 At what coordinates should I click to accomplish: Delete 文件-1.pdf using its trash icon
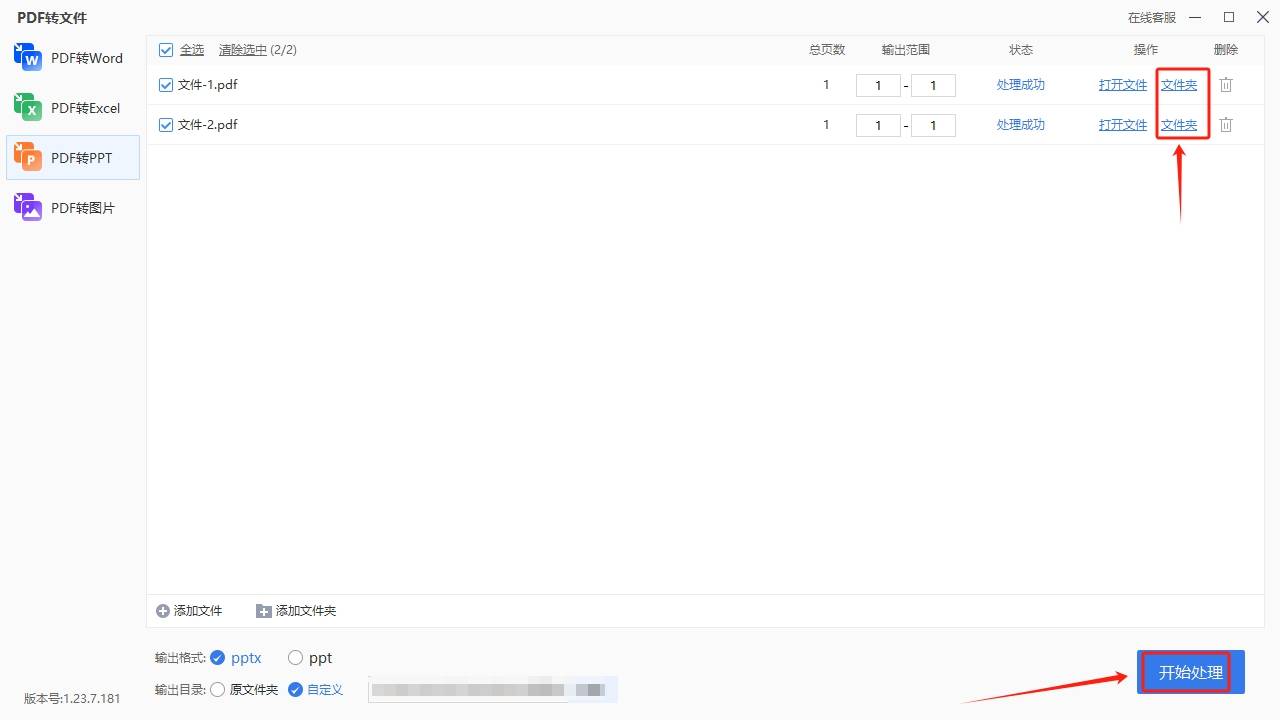[x=1225, y=85]
